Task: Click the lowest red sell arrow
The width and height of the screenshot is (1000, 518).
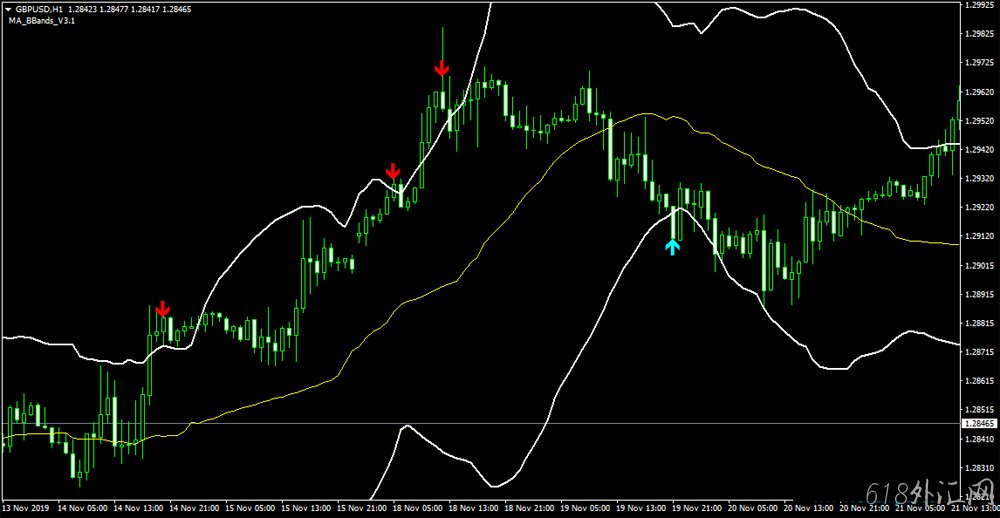Action: click(162, 309)
